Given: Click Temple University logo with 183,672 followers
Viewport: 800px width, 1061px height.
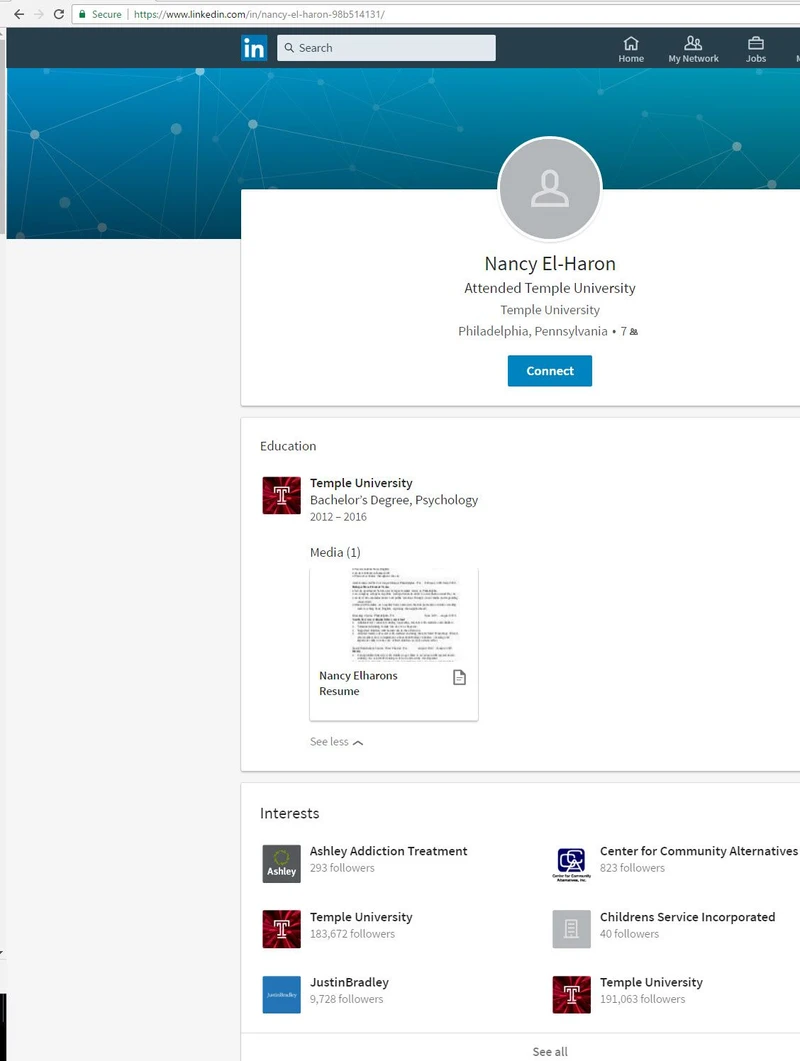Looking at the screenshot, I should (x=282, y=929).
